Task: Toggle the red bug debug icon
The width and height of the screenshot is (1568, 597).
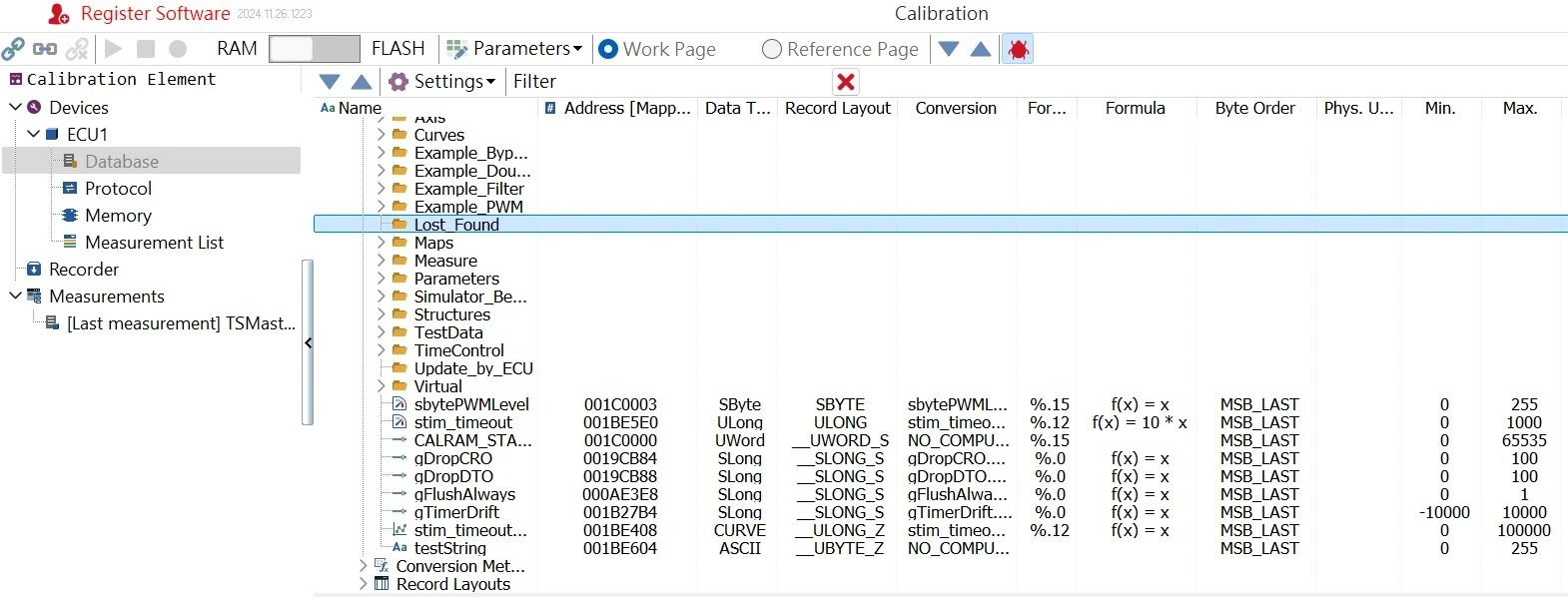Action: tap(1018, 48)
